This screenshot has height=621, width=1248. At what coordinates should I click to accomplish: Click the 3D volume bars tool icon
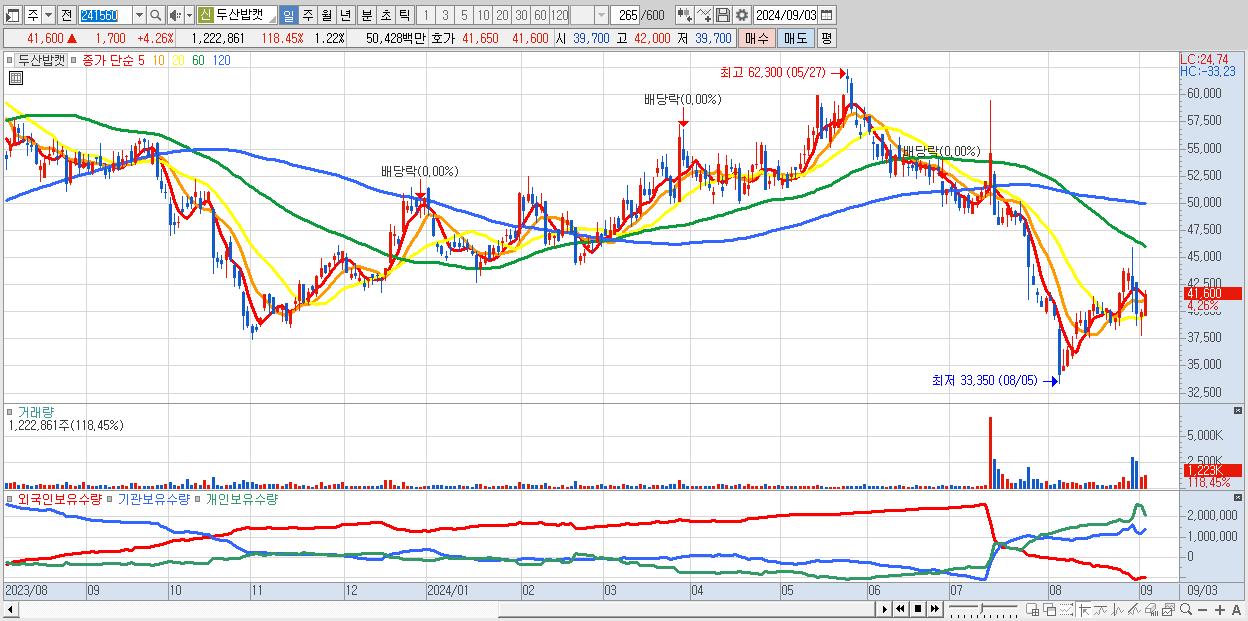pyautogui.click(x=1152, y=609)
